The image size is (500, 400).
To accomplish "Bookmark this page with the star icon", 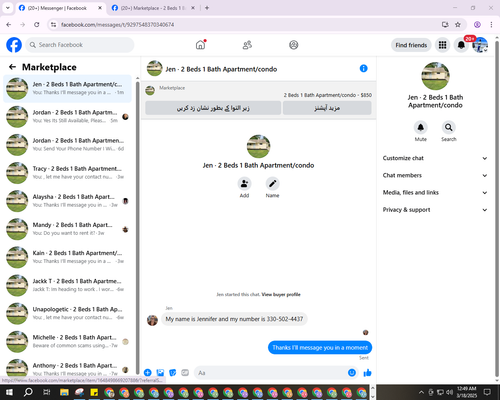I will point(458,25).
